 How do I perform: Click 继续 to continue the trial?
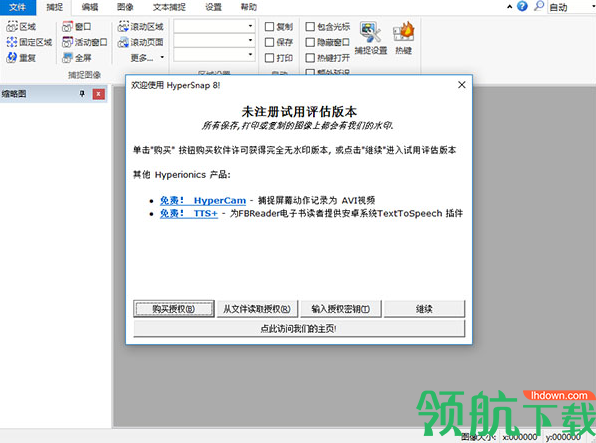click(x=424, y=309)
